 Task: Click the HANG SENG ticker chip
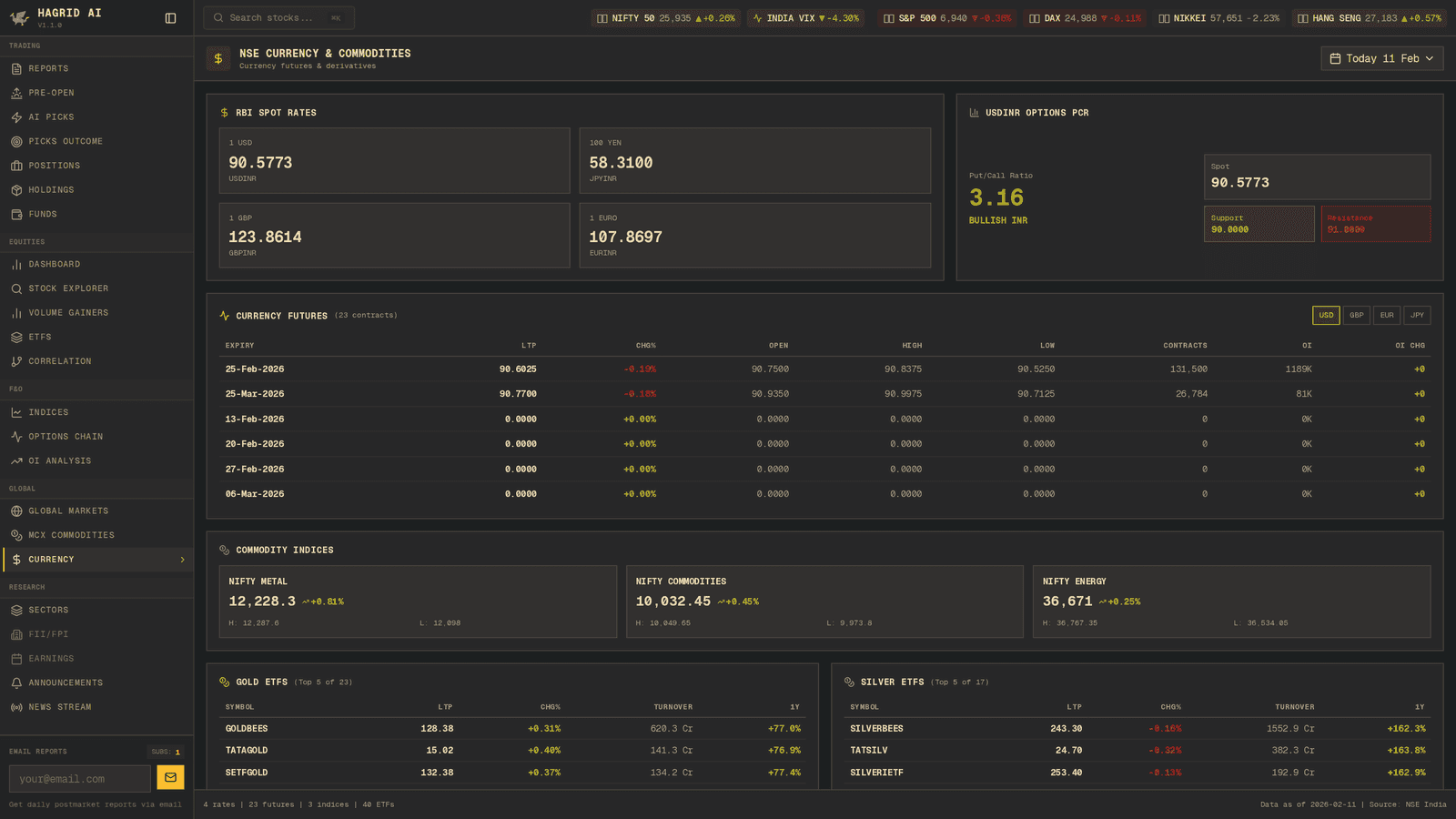[1369, 18]
